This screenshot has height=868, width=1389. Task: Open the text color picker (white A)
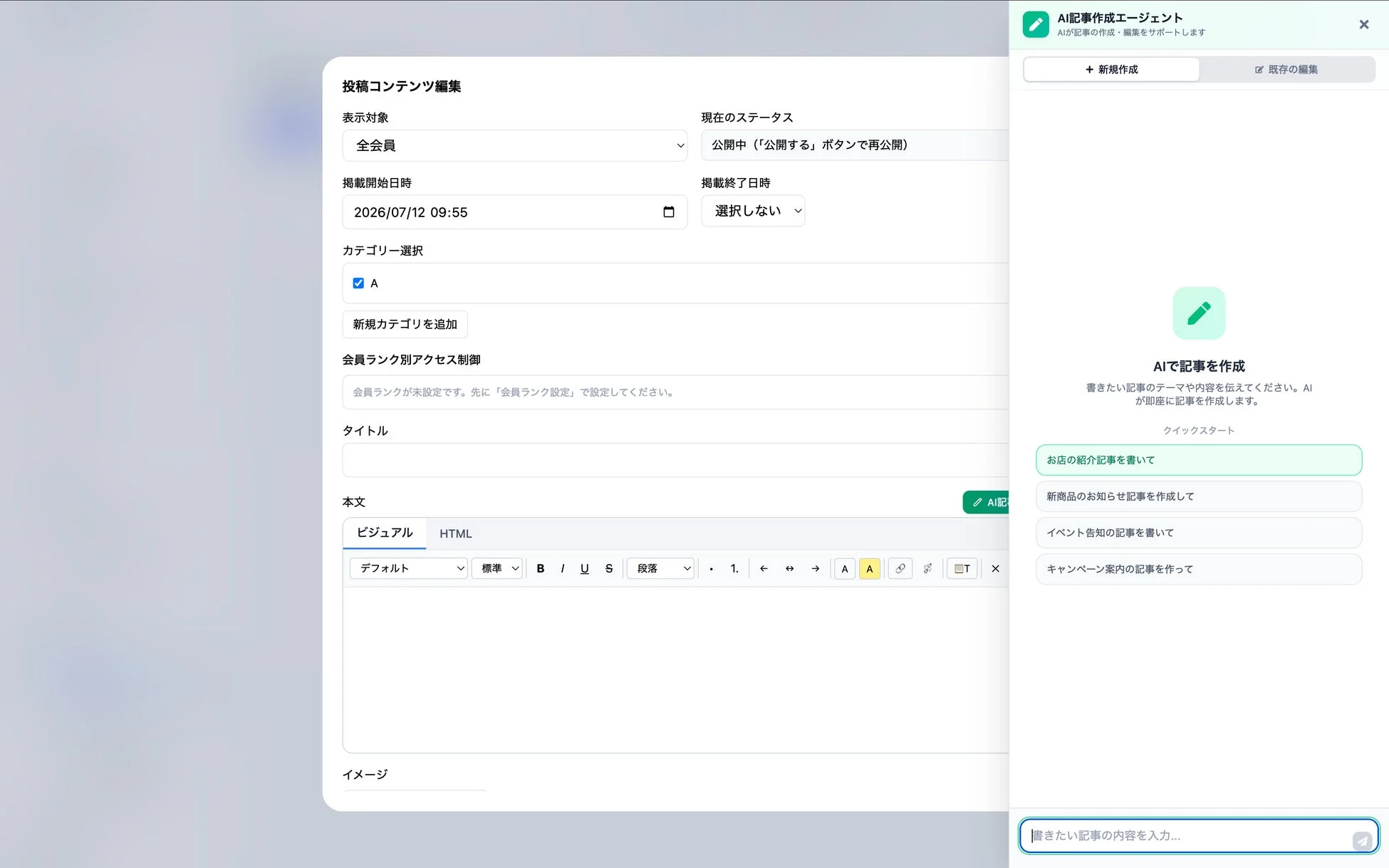(845, 568)
